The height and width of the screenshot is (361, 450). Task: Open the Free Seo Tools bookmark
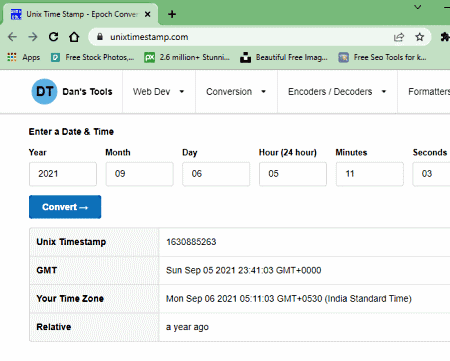click(382, 57)
